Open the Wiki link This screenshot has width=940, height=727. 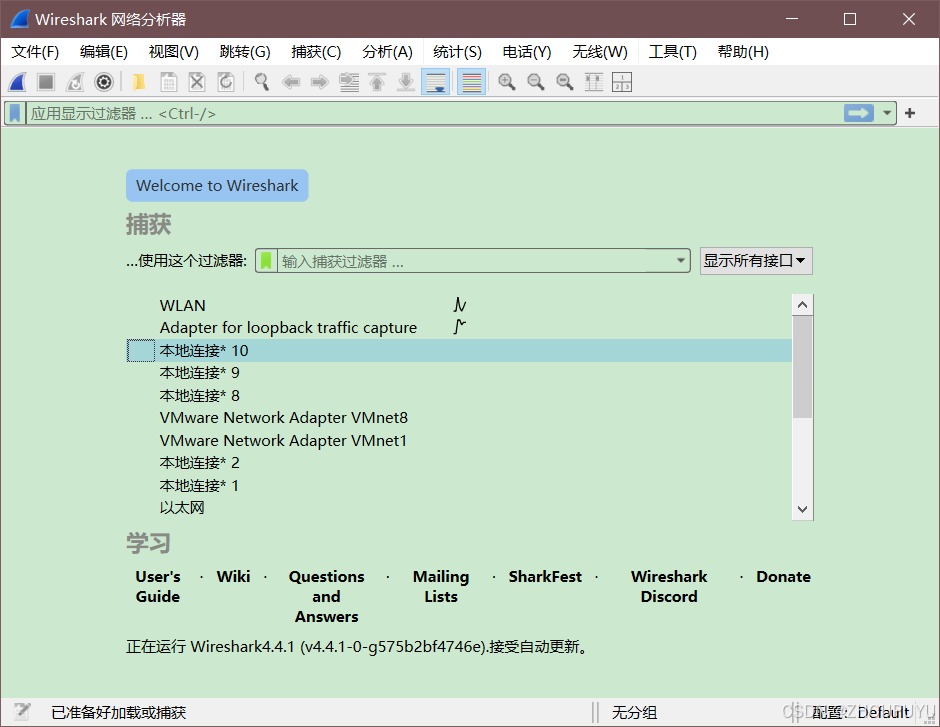click(233, 577)
